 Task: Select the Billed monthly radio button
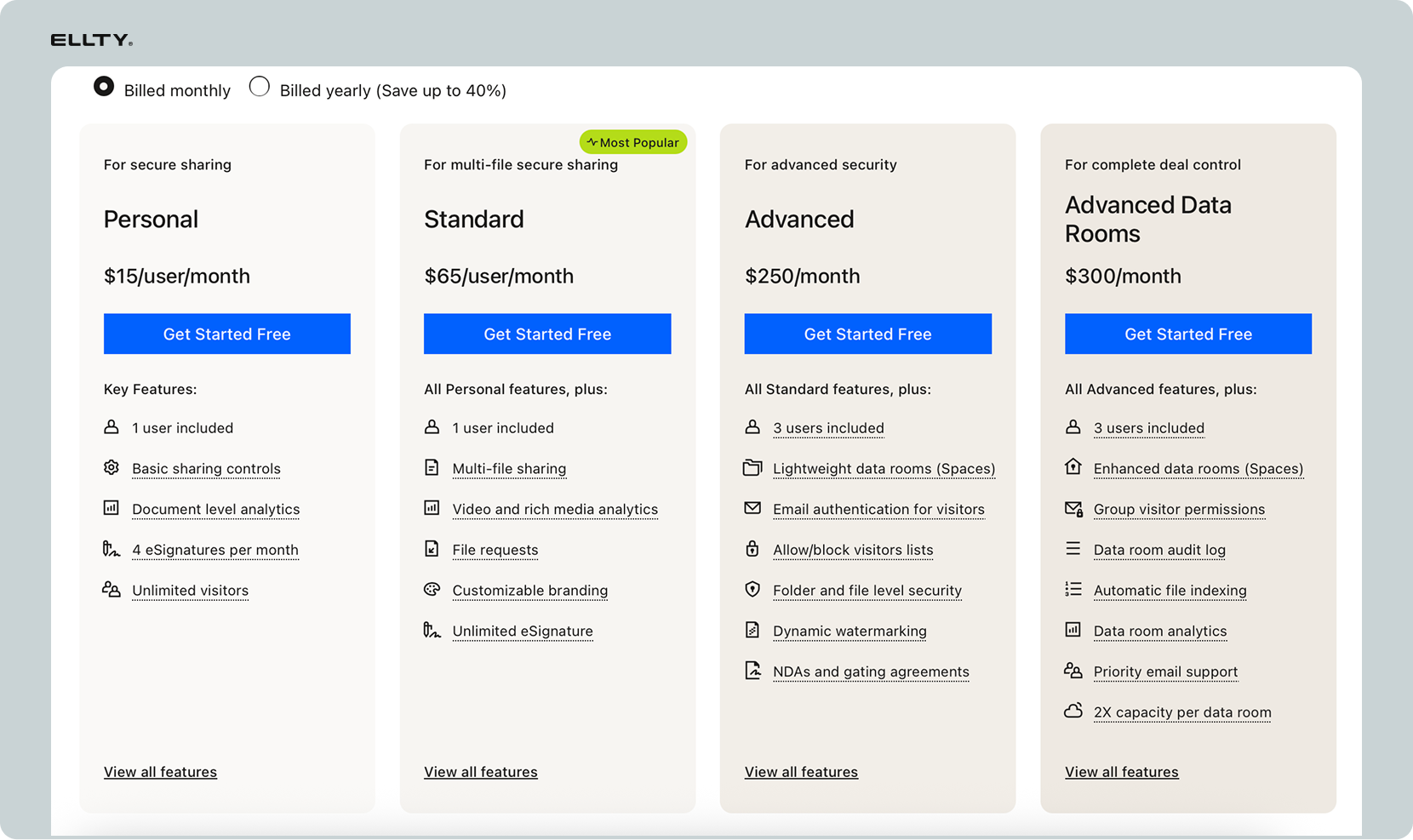coord(104,87)
